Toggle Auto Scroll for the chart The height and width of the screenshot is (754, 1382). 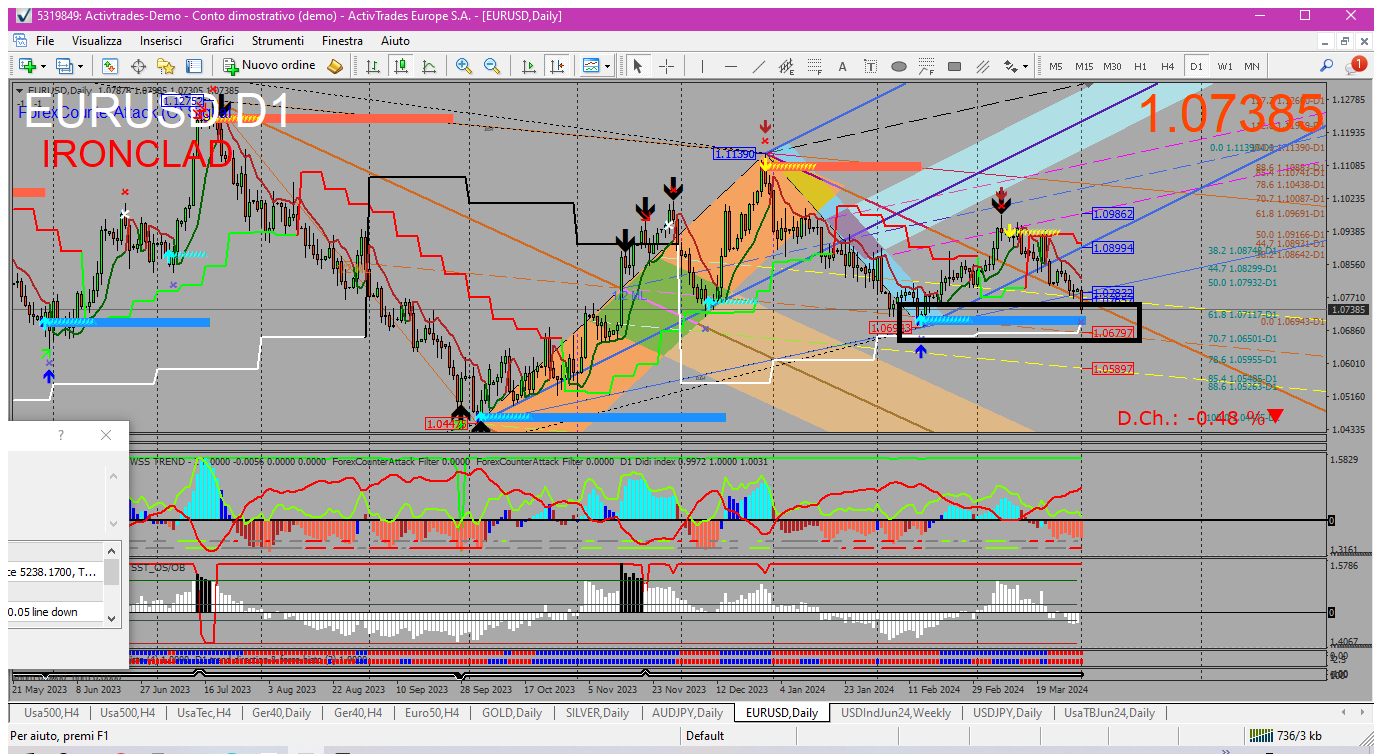click(x=529, y=66)
